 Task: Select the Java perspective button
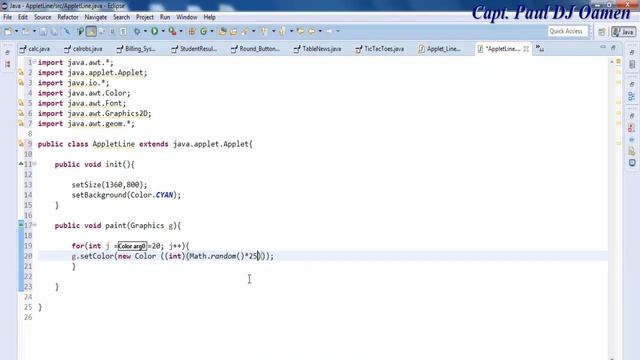click(x=623, y=32)
